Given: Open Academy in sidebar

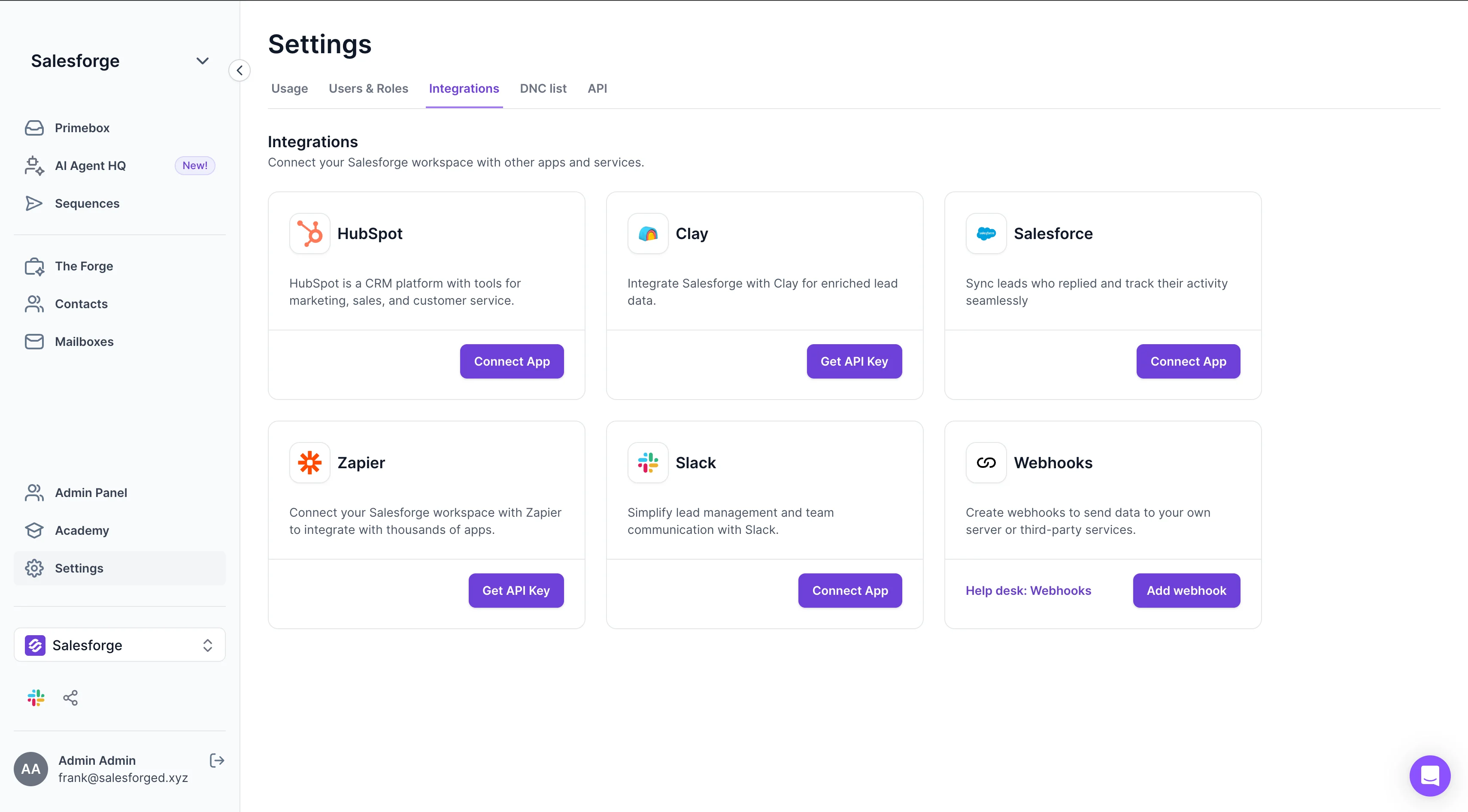Looking at the screenshot, I should [82, 530].
